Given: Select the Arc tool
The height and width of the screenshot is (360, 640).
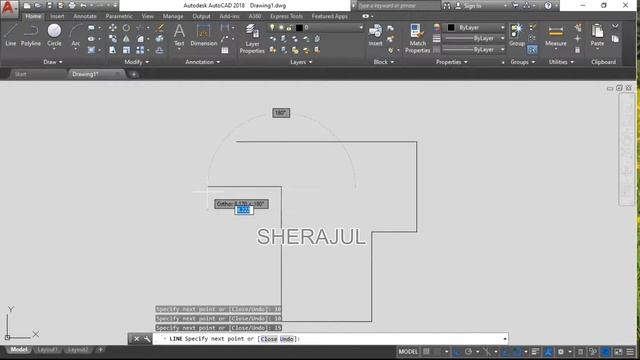Looking at the screenshot, I should [x=76, y=37].
